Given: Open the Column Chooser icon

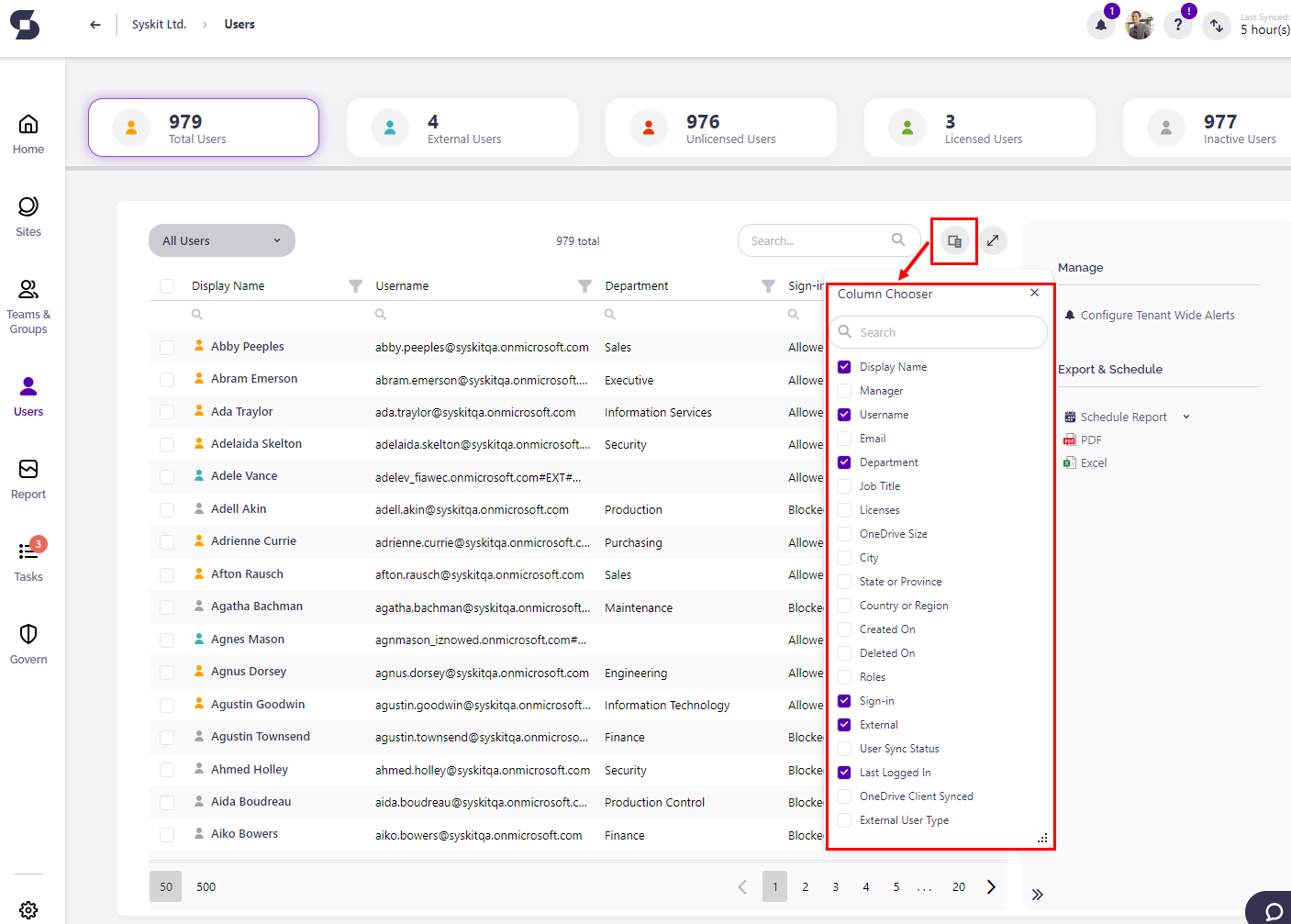Looking at the screenshot, I should coord(954,239).
